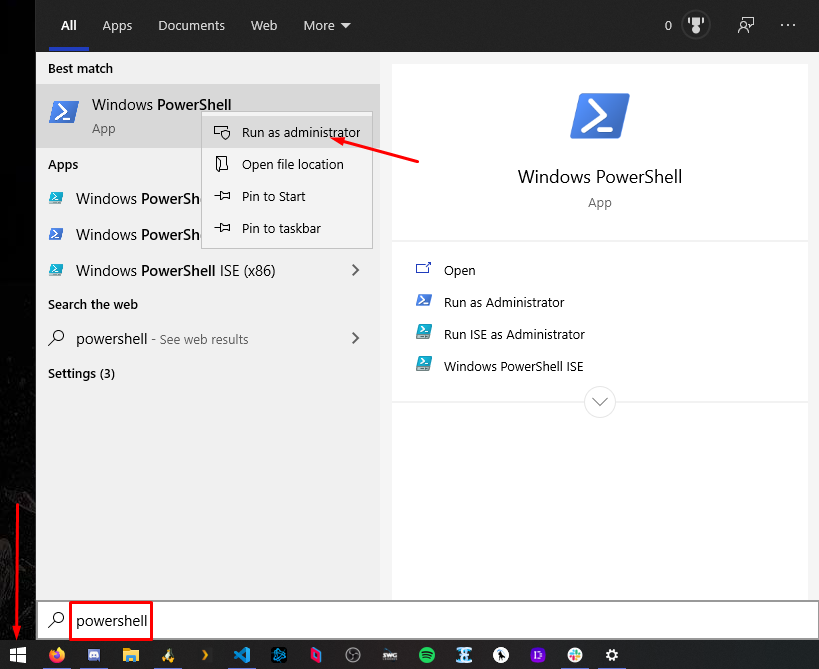Image resolution: width=819 pixels, height=669 pixels.
Task: Open the More dropdown filter
Action: click(327, 25)
